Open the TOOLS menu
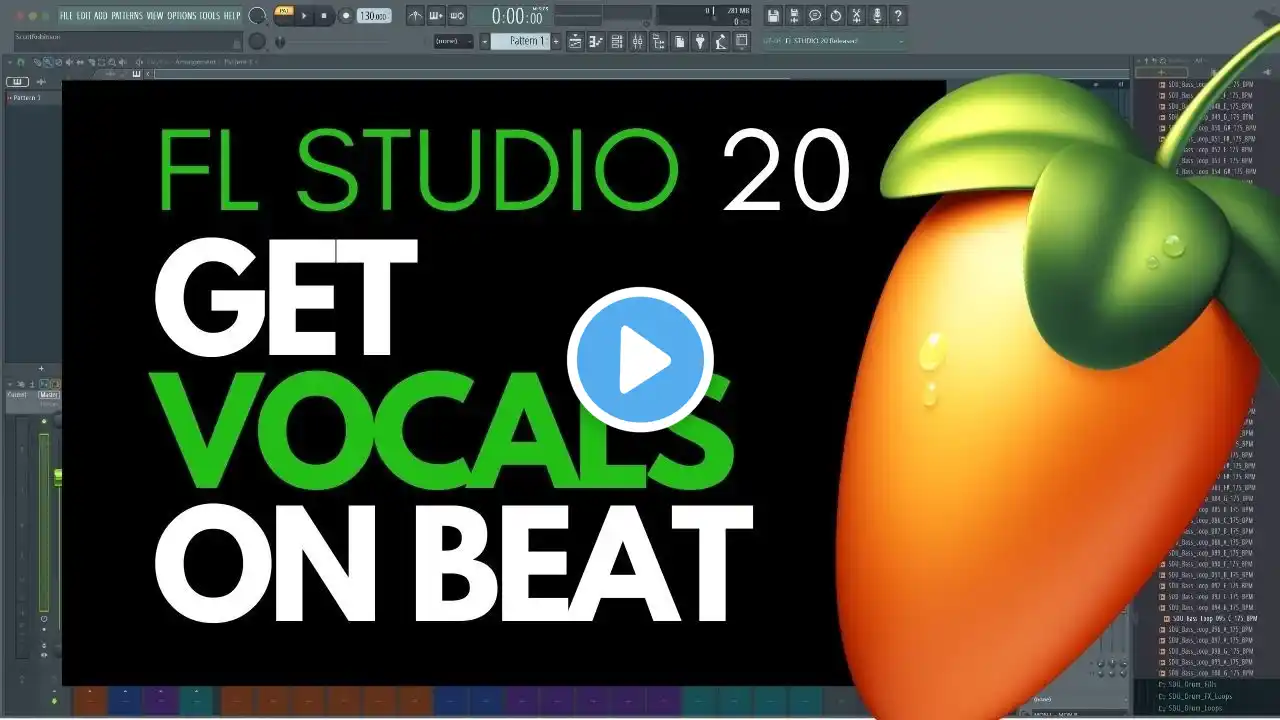The width and height of the screenshot is (1280, 720). (x=210, y=16)
